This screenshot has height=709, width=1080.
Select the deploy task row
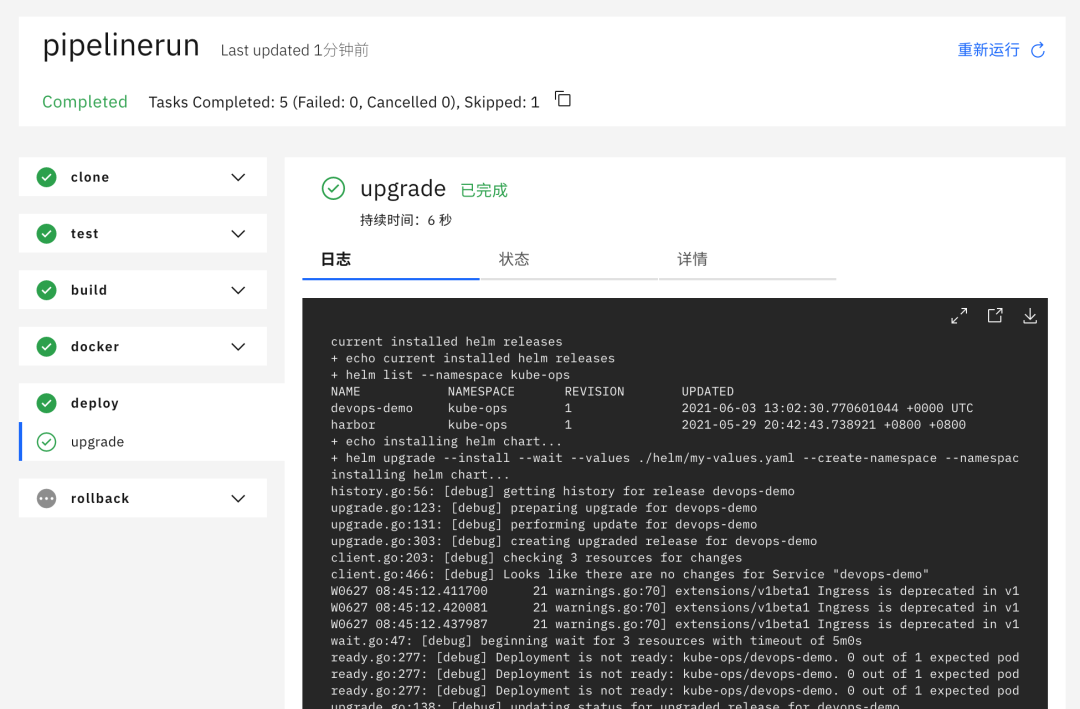pyautogui.click(x=152, y=403)
